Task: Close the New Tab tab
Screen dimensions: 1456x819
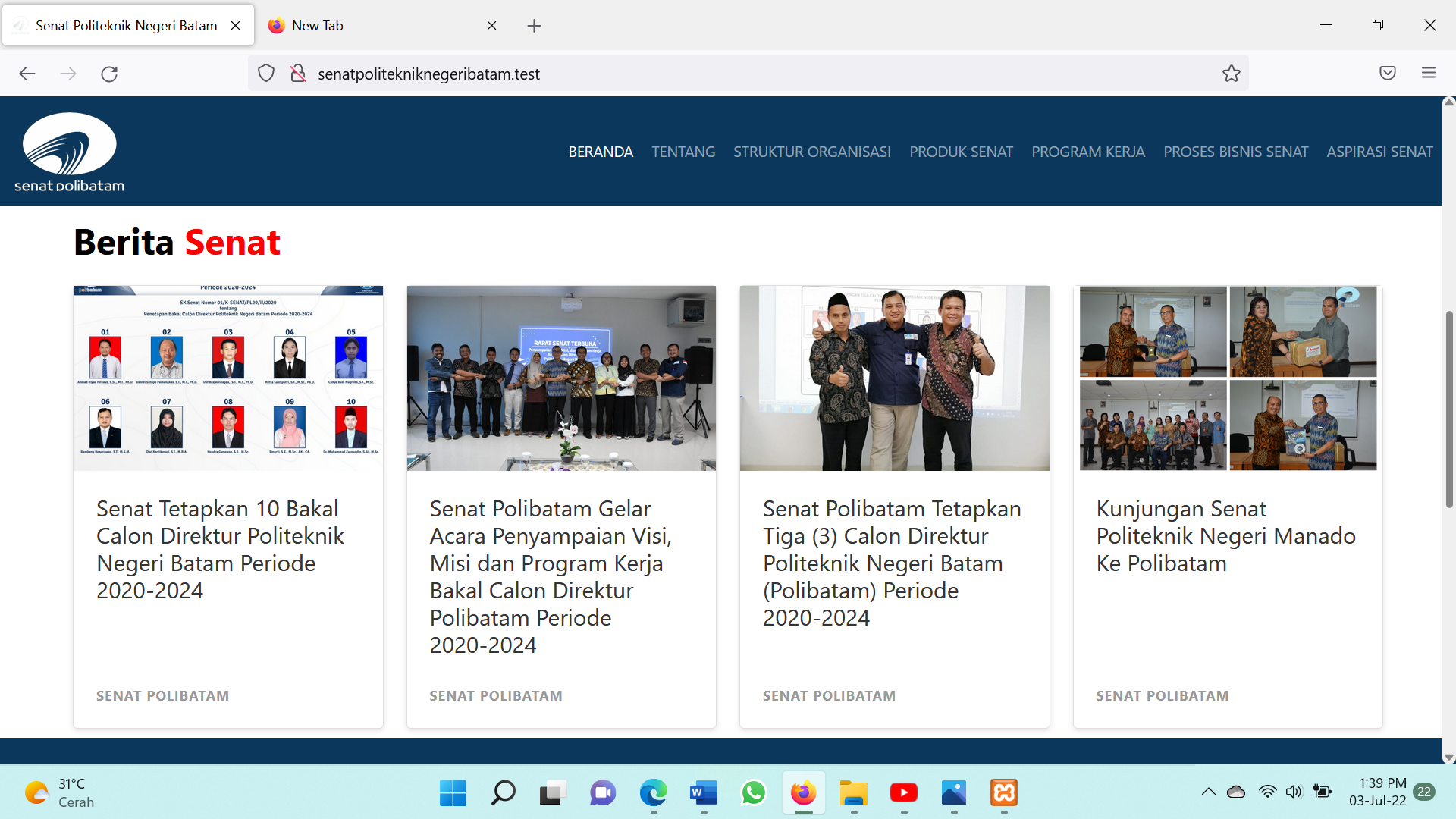Action: [491, 26]
